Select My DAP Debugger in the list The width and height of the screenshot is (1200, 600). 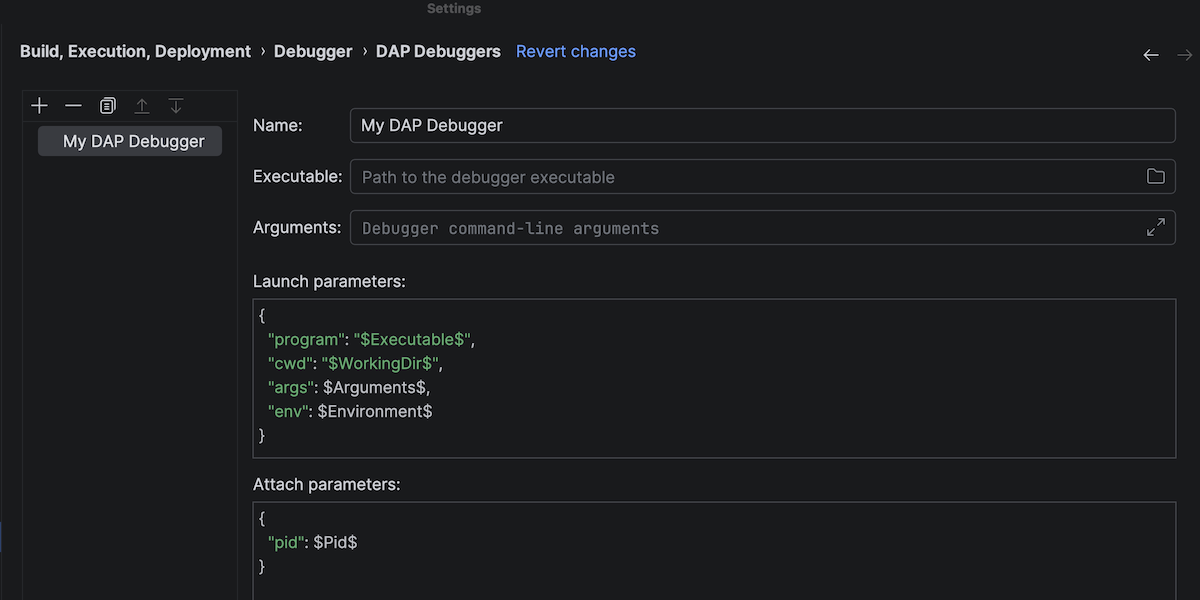click(133, 142)
